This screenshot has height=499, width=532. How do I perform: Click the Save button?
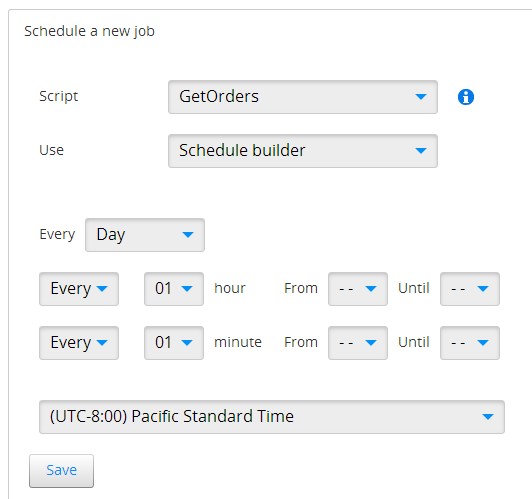coord(61,471)
